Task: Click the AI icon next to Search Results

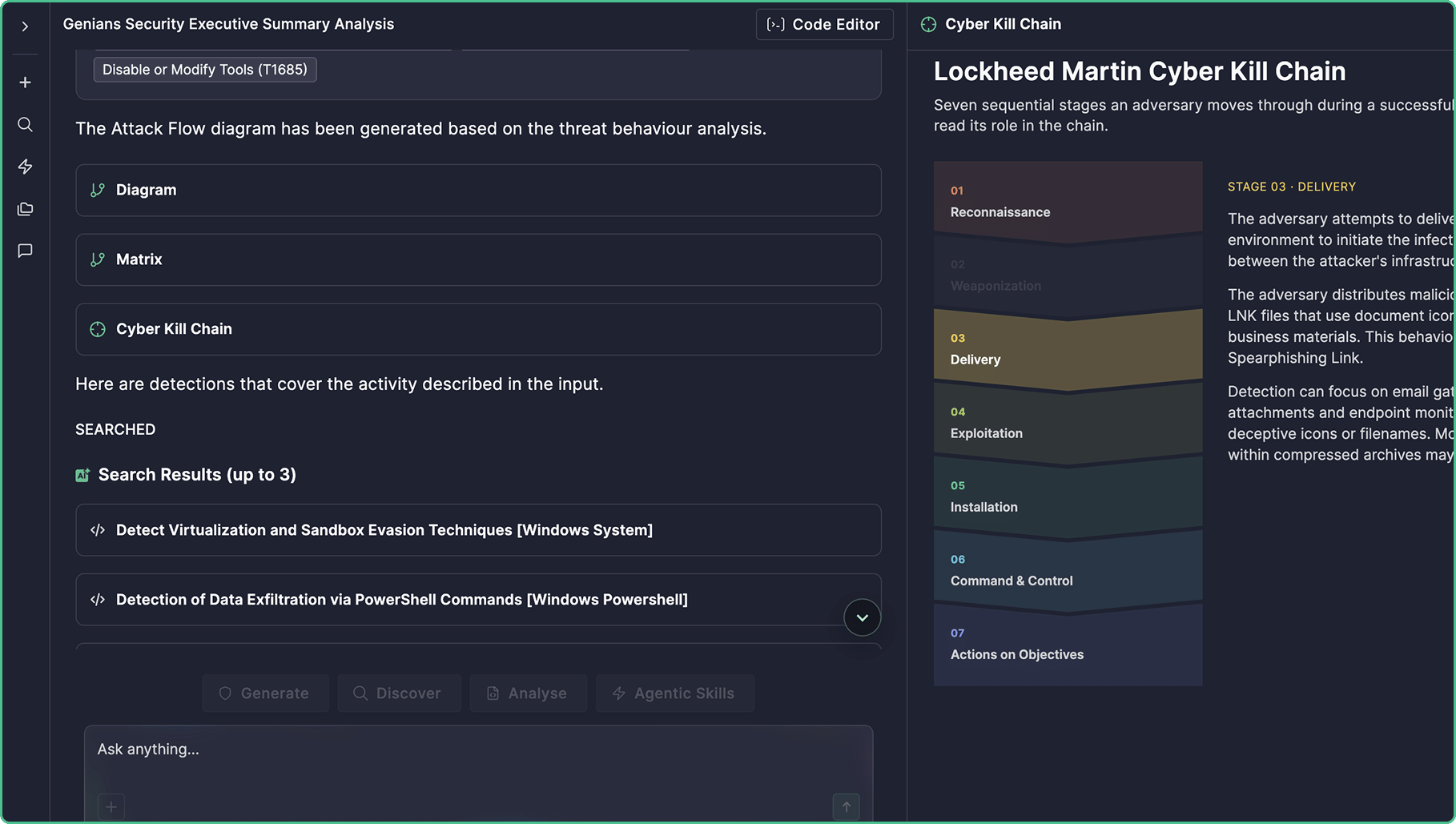Action: (x=82, y=475)
